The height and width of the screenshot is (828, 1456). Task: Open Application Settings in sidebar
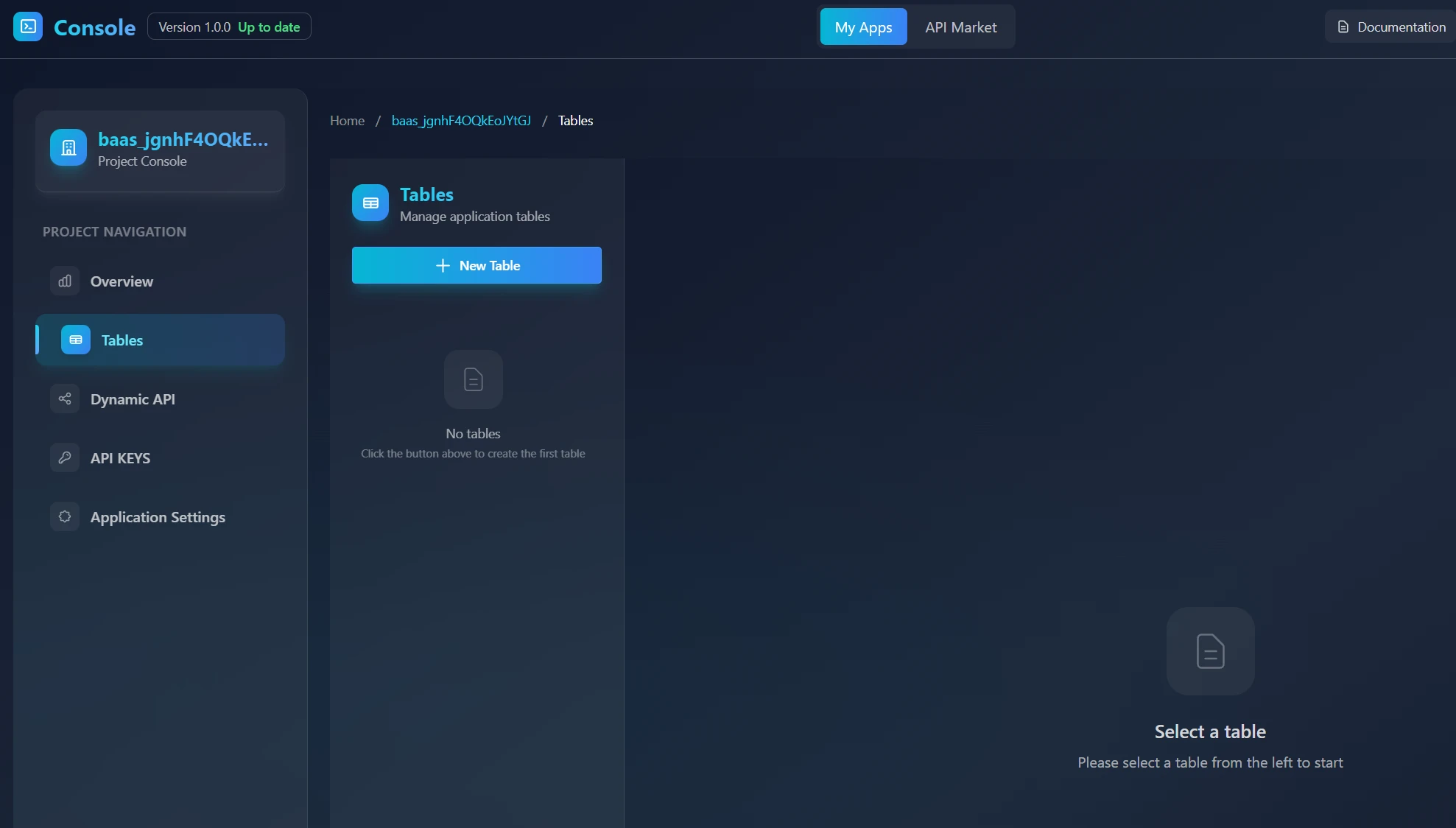(x=158, y=517)
